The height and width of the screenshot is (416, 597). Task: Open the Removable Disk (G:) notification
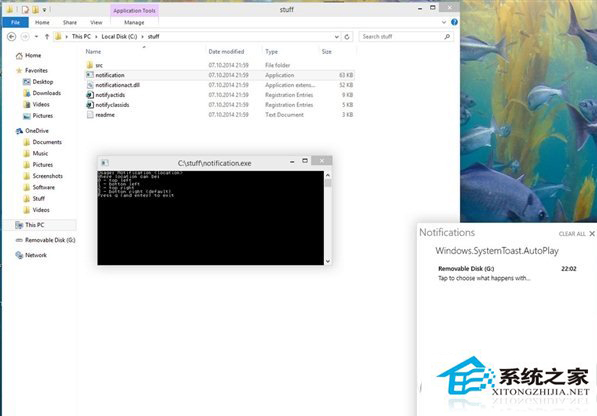coord(507,273)
